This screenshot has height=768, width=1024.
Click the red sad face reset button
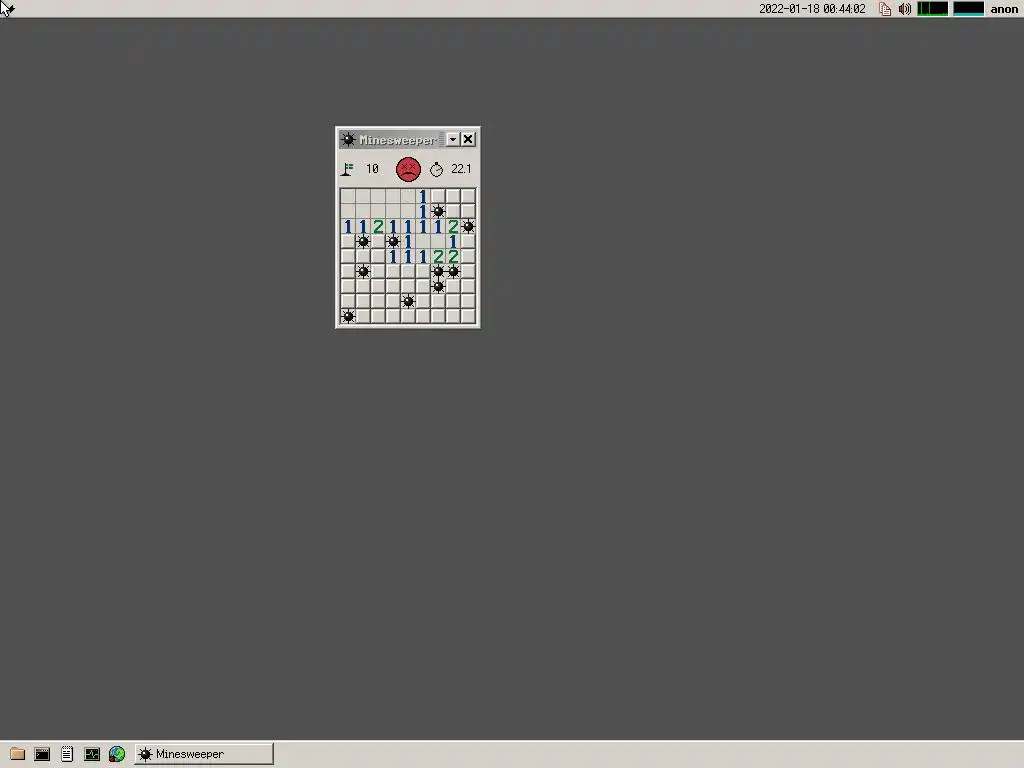pyautogui.click(x=408, y=169)
